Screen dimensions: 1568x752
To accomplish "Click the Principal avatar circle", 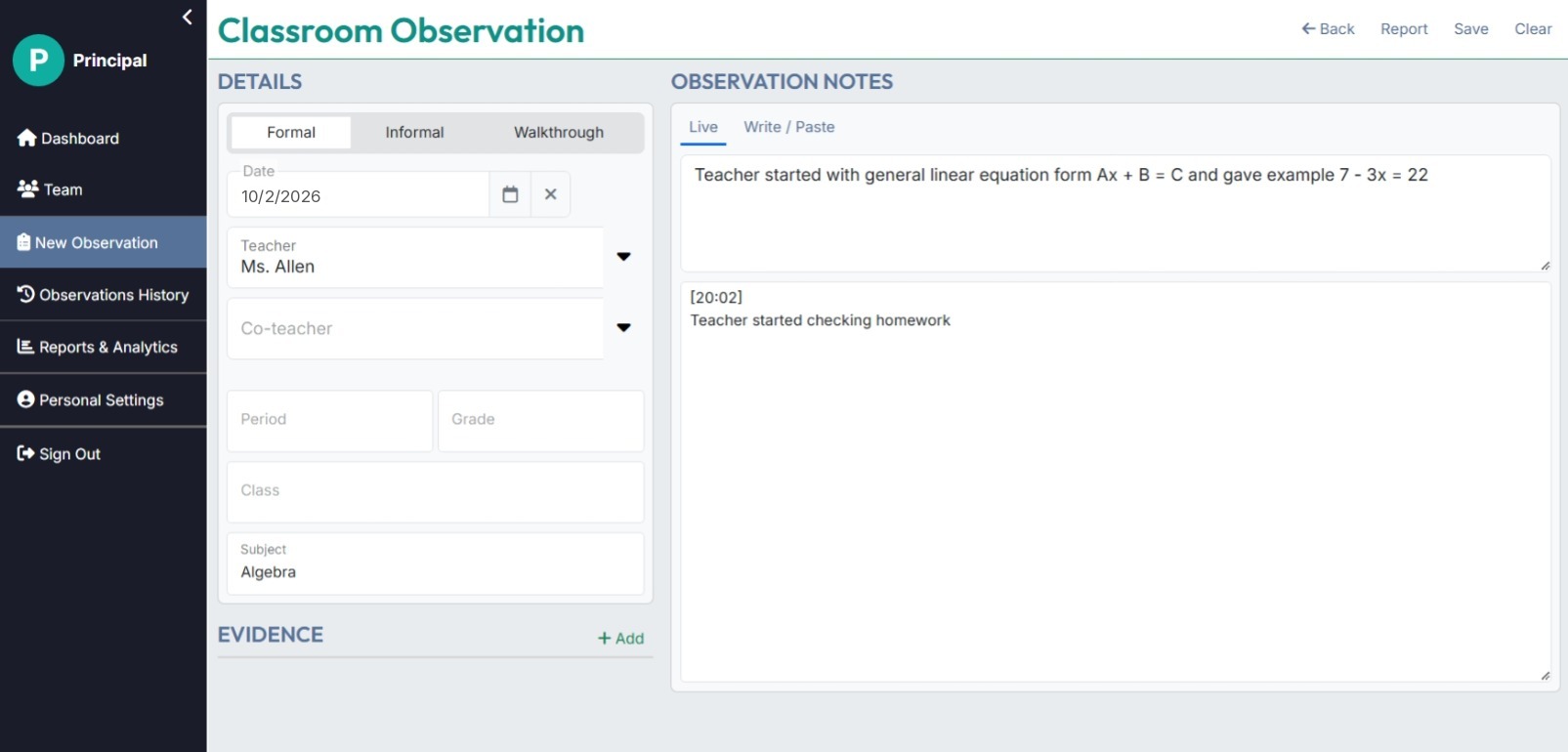I will (38, 61).
